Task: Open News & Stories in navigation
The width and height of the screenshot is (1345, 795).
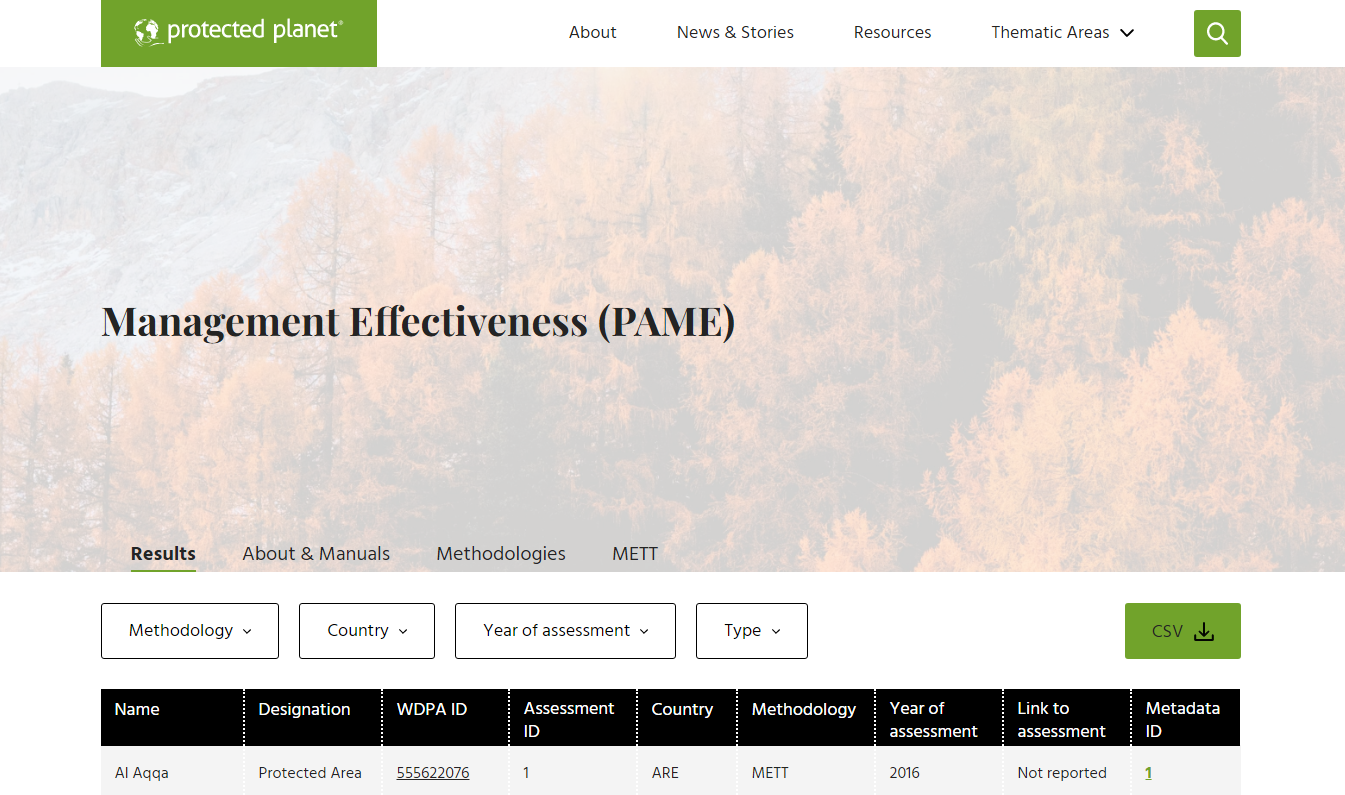Action: point(735,32)
